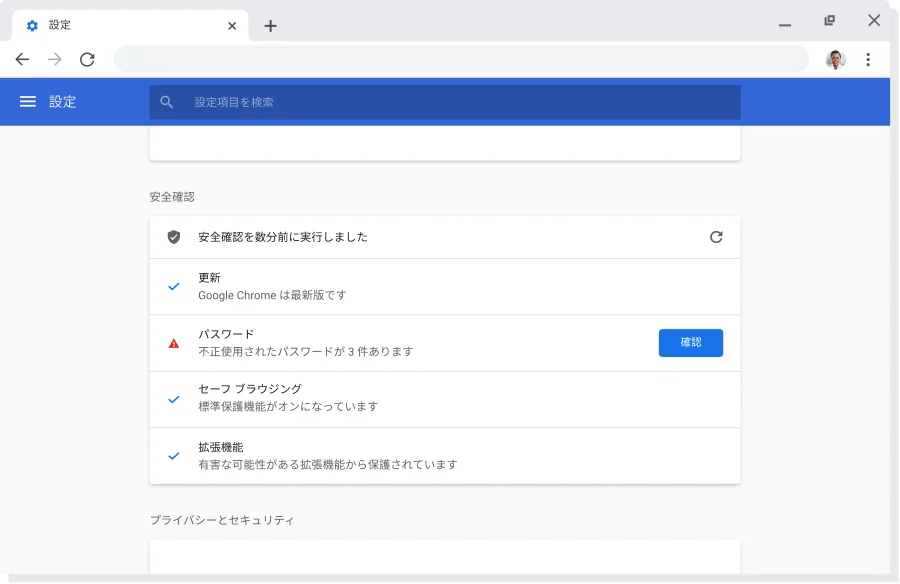Click the red password warning triangle
This screenshot has width=900, height=584.
coord(174,343)
